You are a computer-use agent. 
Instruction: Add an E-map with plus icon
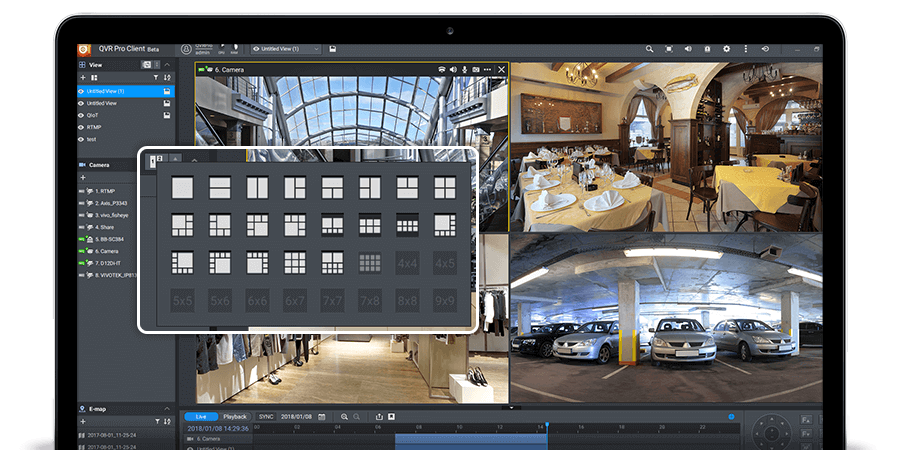[83, 421]
